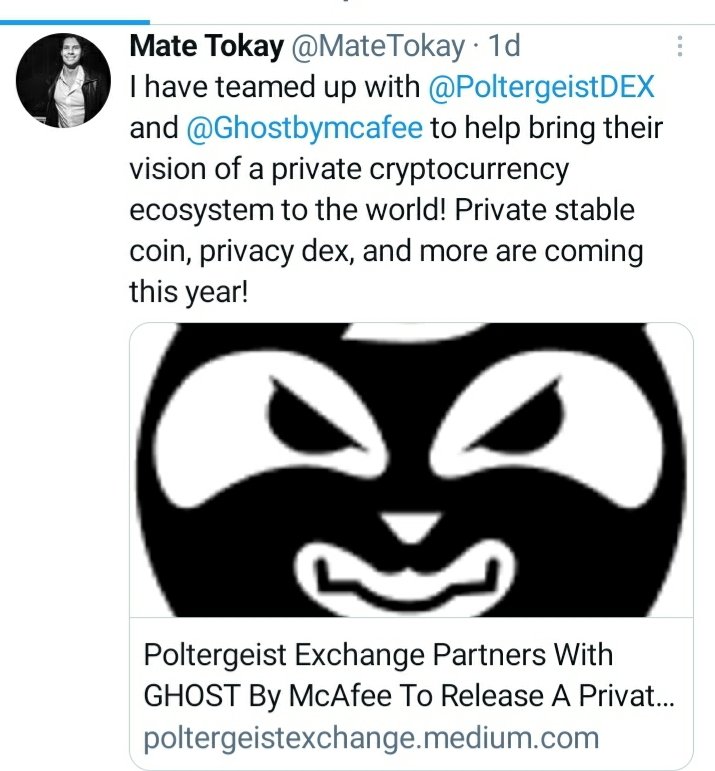Open the black cat mask preview image
Viewport: 715px width, 771px height.
[x=411, y=470]
